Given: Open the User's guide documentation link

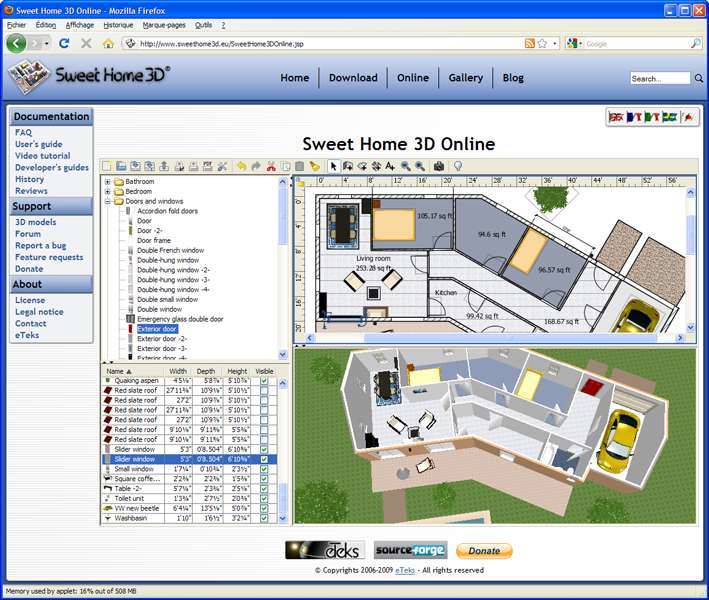Looking at the screenshot, I should click(38, 144).
